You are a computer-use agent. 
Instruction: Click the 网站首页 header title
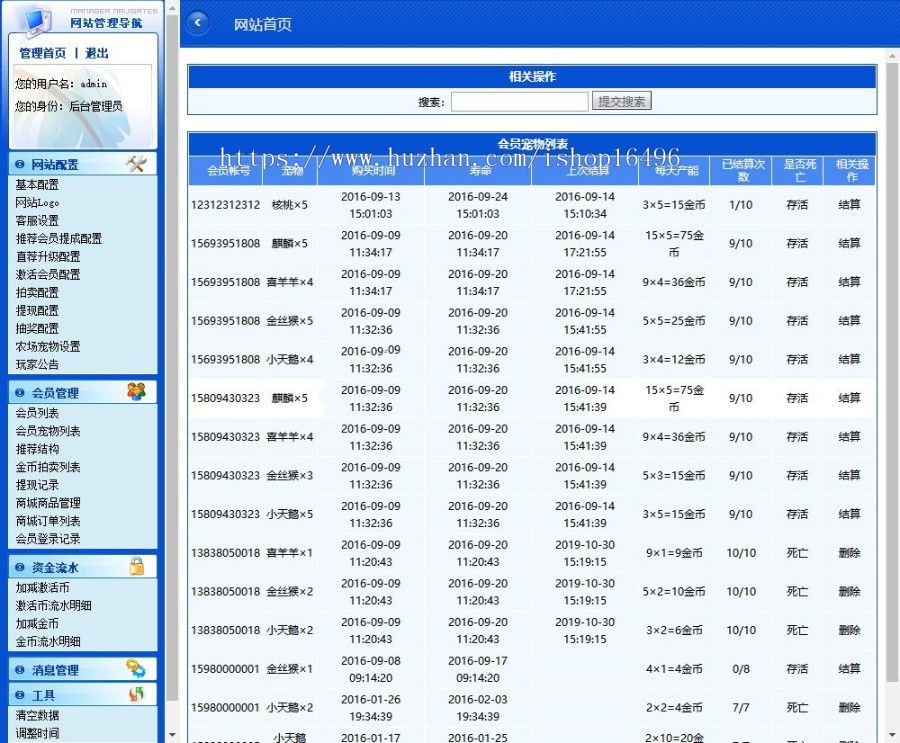[x=262, y=25]
